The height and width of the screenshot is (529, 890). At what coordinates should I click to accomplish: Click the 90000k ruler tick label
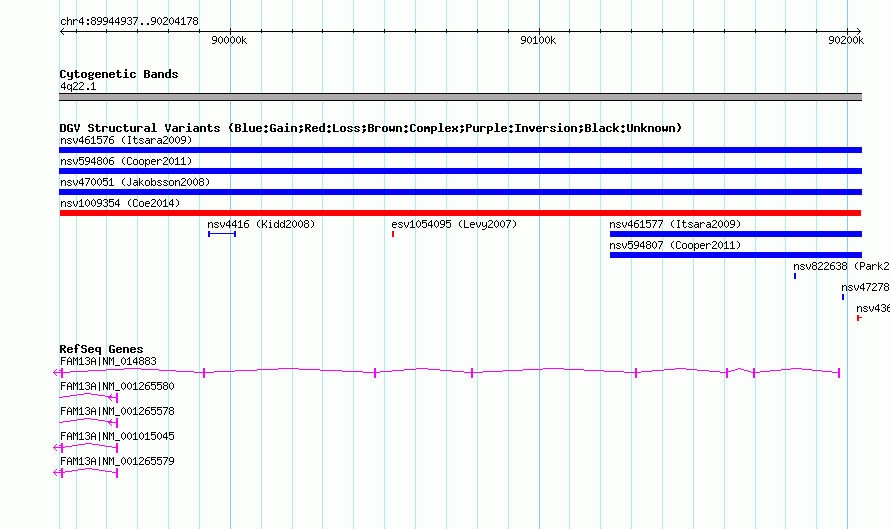229,40
